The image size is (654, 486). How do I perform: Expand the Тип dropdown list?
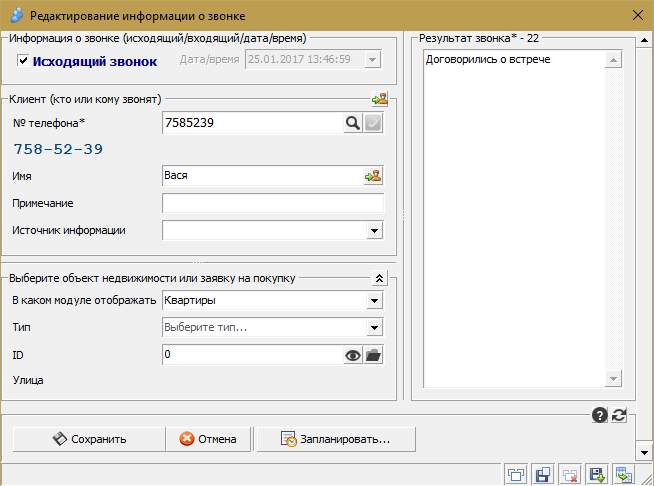(x=374, y=327)
